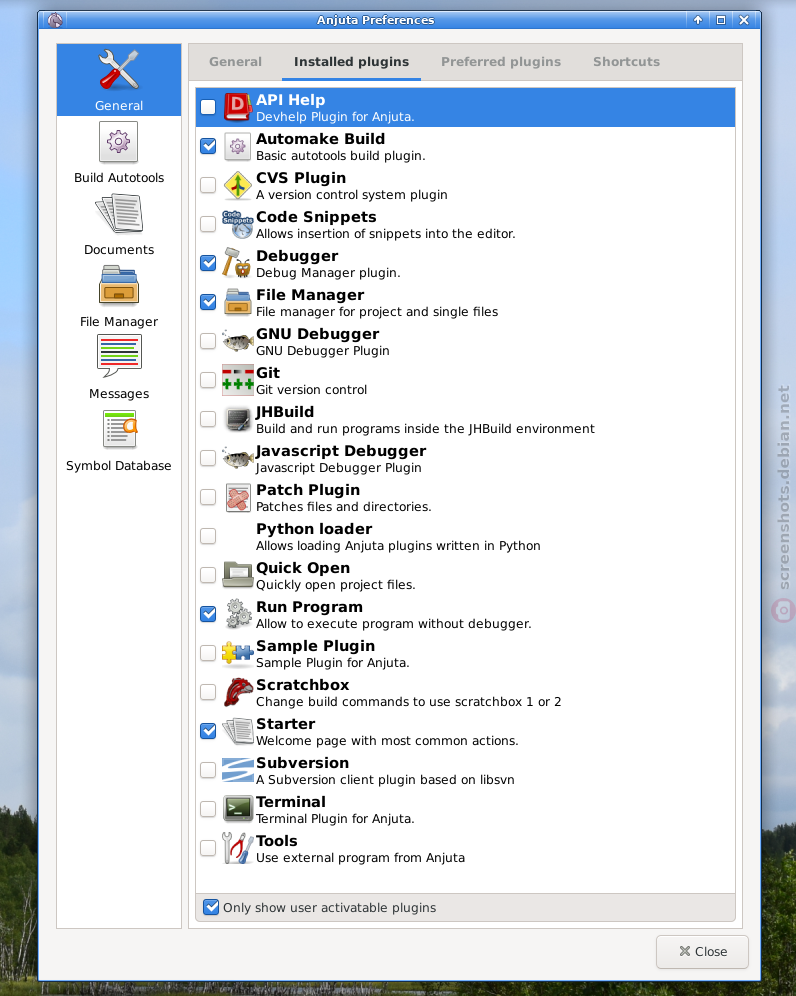
Task: Select 'Allows loading Anjuta plugins written in Python' text
Action: 398,546
